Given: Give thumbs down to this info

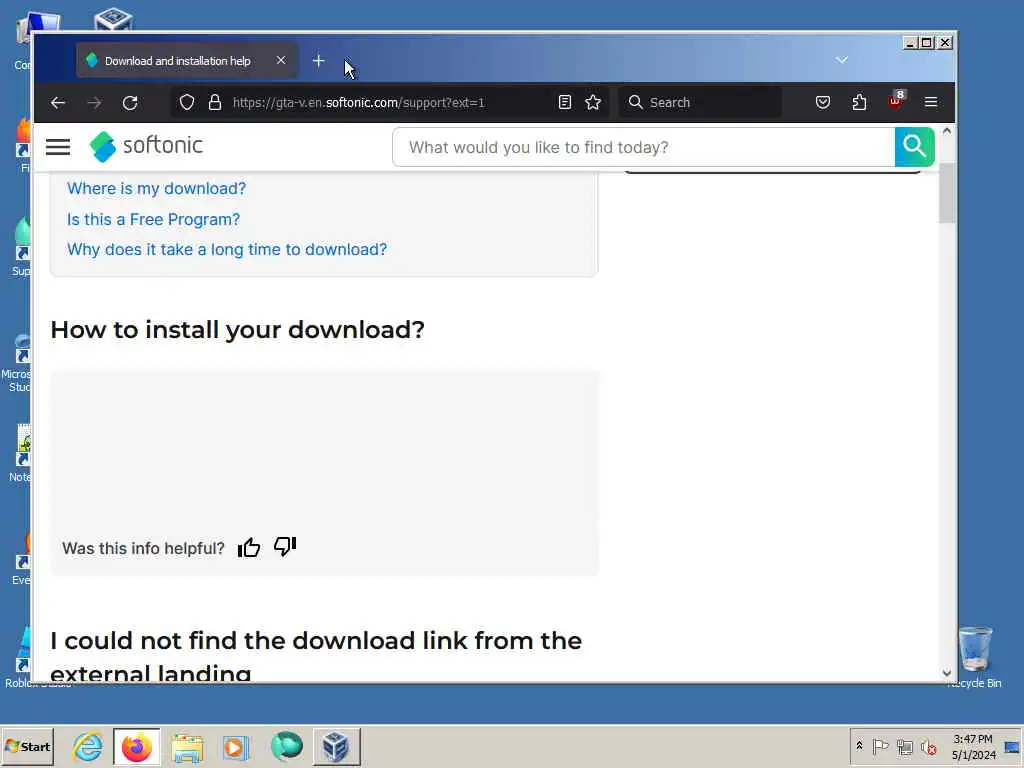Looking at the screenshot, I should point(285,546).
